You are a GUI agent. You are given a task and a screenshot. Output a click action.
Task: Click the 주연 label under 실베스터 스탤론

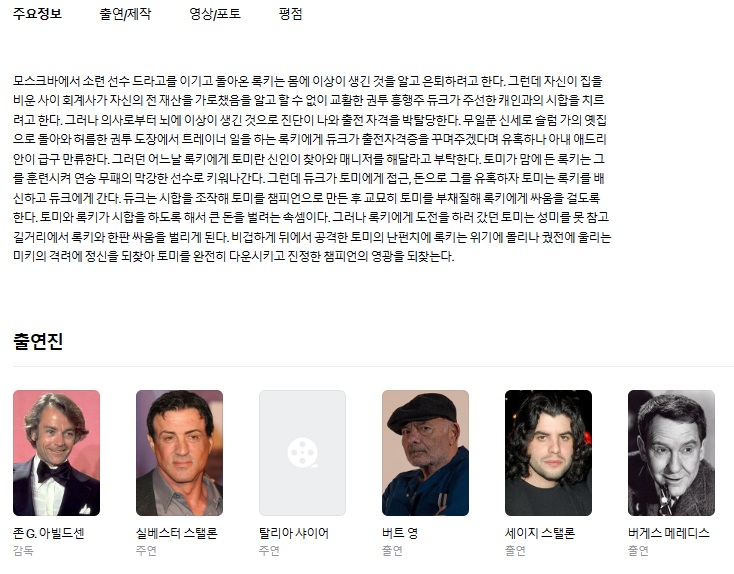point(146,551)
